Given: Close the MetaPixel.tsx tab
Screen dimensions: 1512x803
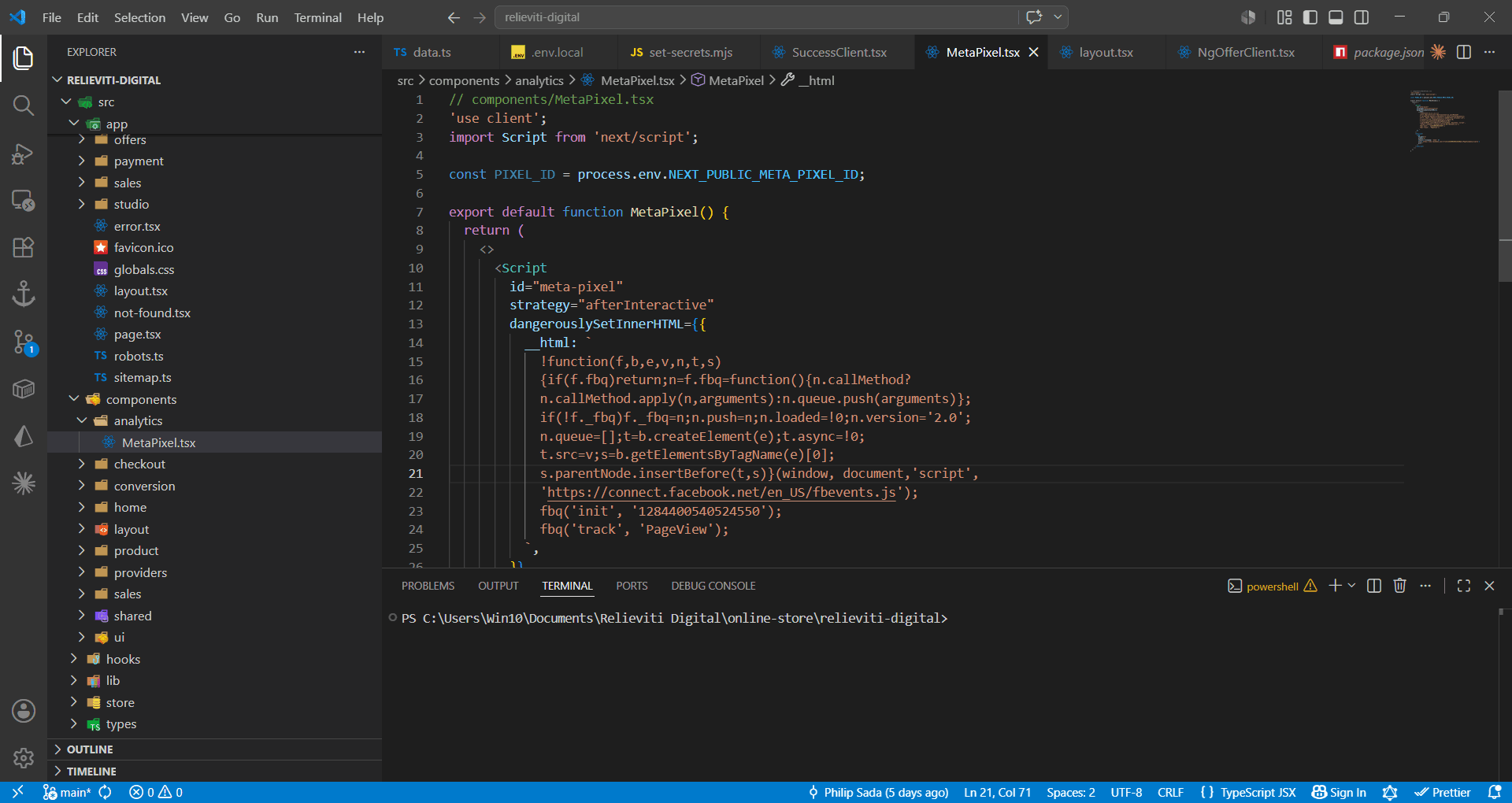Looking at the screenshot, I should 1034,52.
